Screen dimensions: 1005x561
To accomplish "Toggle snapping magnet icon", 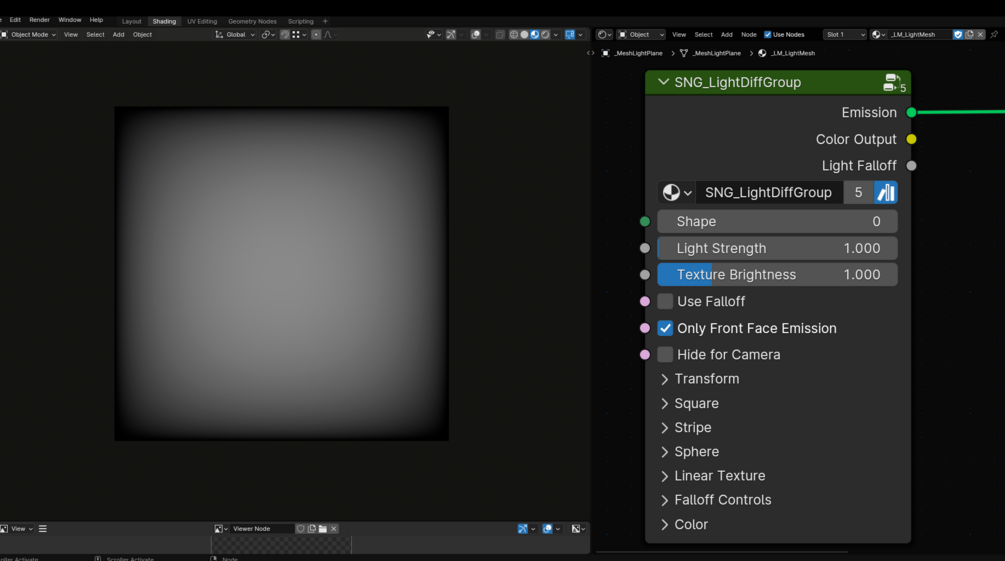I will pos(285,35).
